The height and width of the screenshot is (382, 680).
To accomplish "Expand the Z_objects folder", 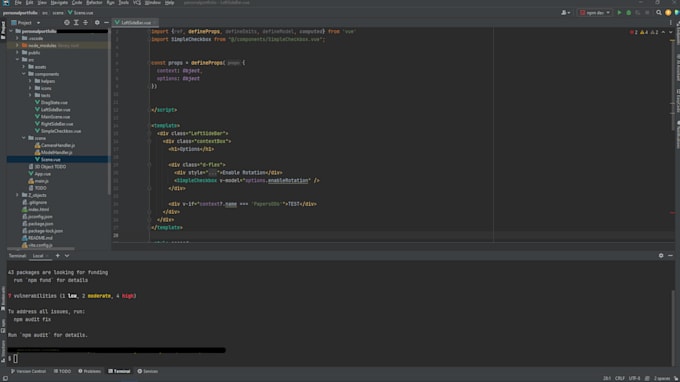I will coord(17,195).
